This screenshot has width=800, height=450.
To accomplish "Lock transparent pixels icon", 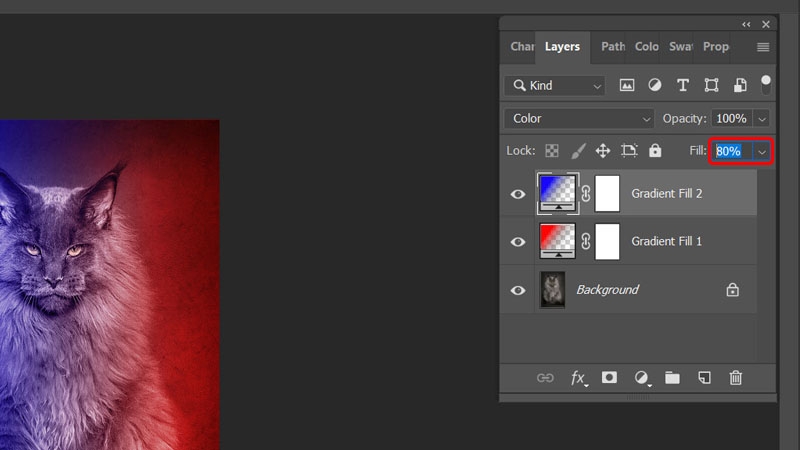I will 552,151.
